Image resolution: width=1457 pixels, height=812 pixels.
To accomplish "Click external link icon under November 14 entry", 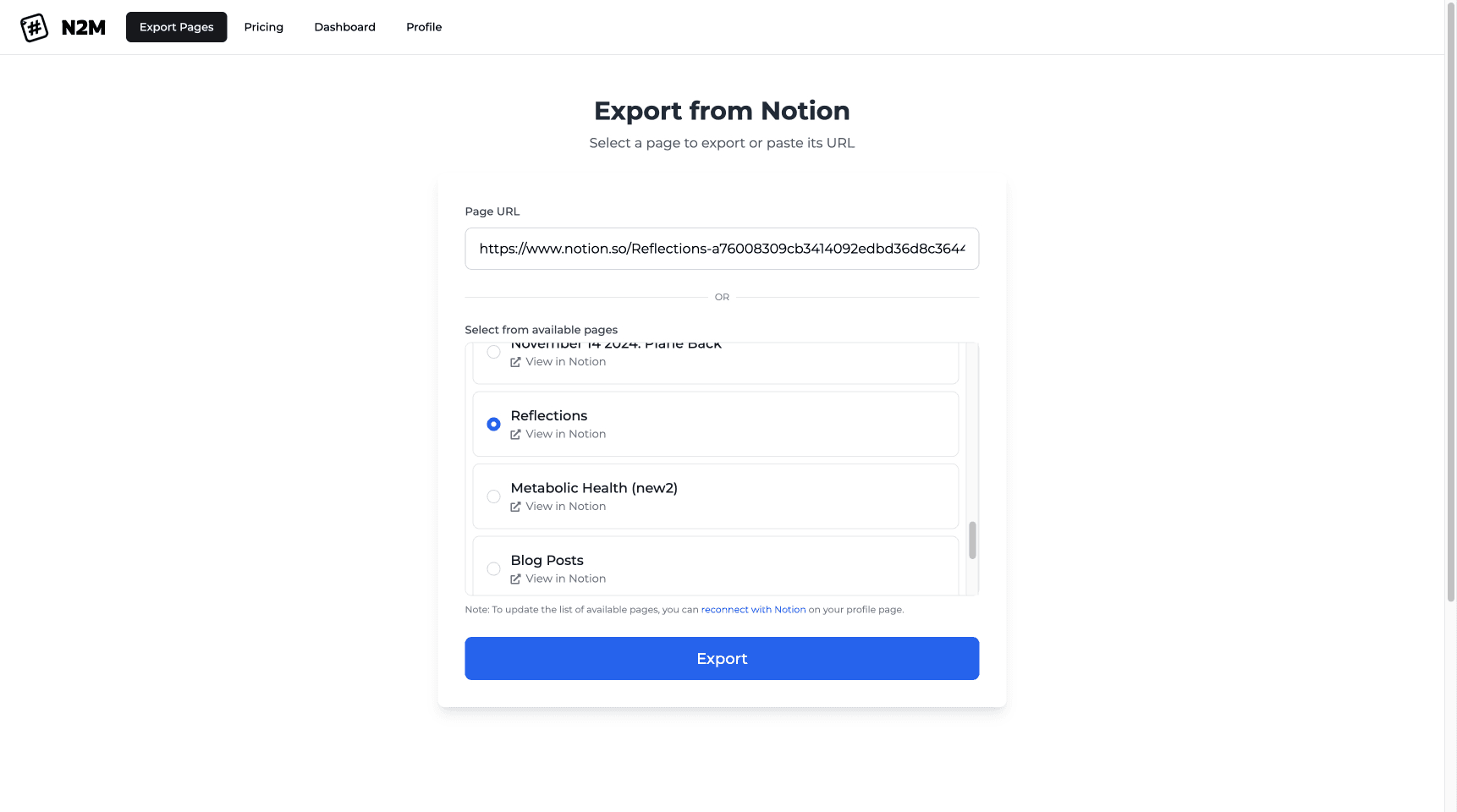I will pyautogui.click(x=515, y=362).
